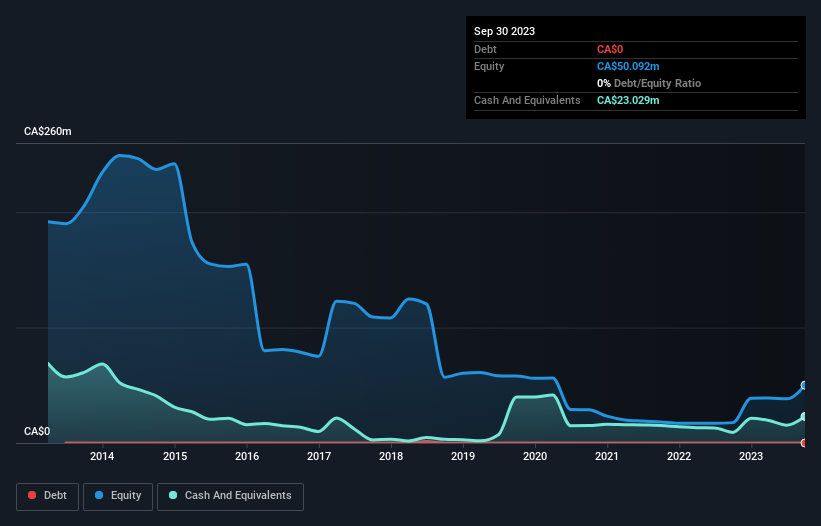
Task: Click the Equity label in tooltip
Action: [x=489, y=66]
